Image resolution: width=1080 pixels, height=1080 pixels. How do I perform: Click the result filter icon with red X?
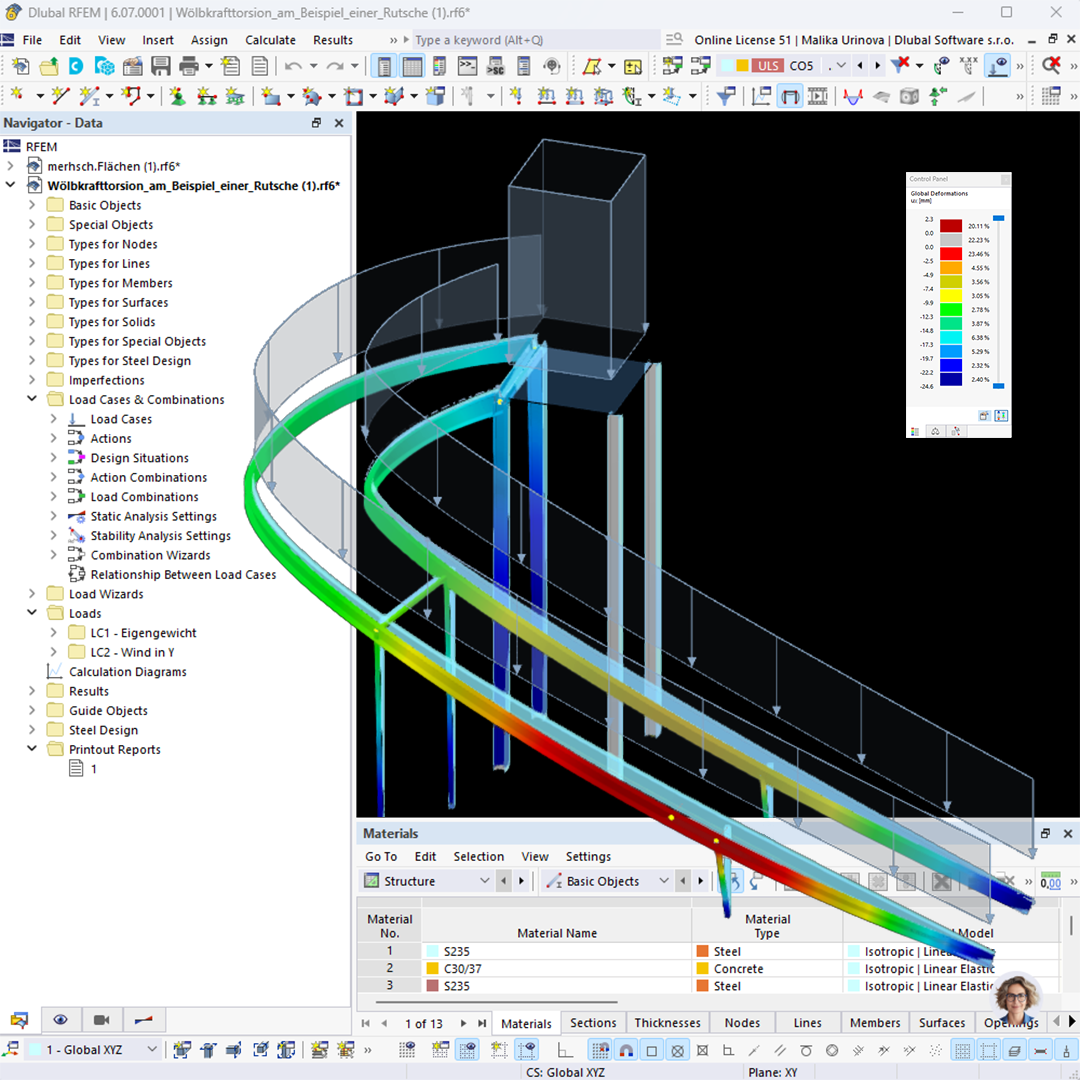pos(900,65)
